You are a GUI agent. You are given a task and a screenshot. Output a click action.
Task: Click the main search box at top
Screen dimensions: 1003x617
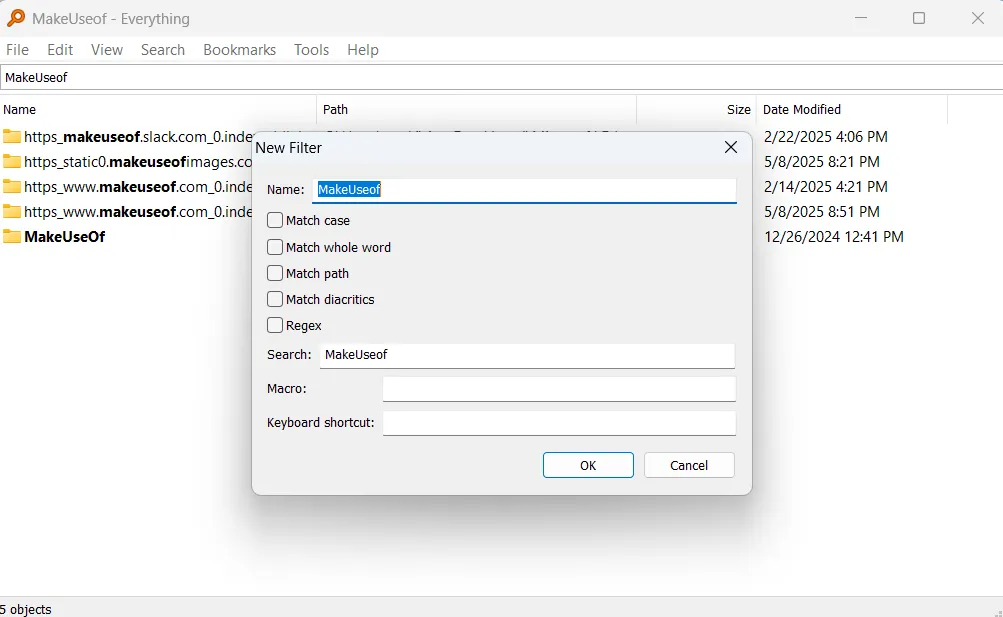500,77
